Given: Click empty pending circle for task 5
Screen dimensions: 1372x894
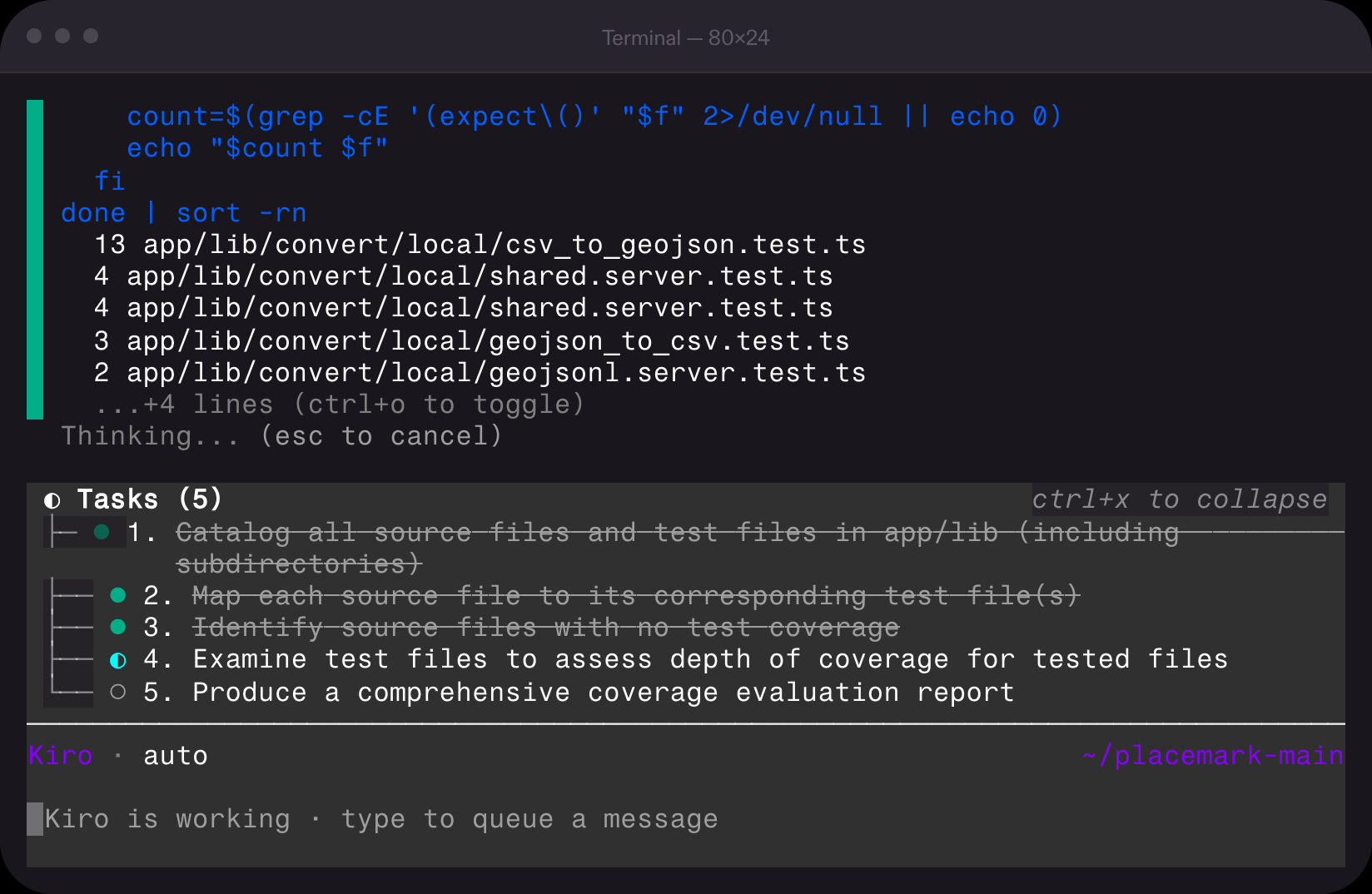Looking at the screenshot, I should point(118,692).
